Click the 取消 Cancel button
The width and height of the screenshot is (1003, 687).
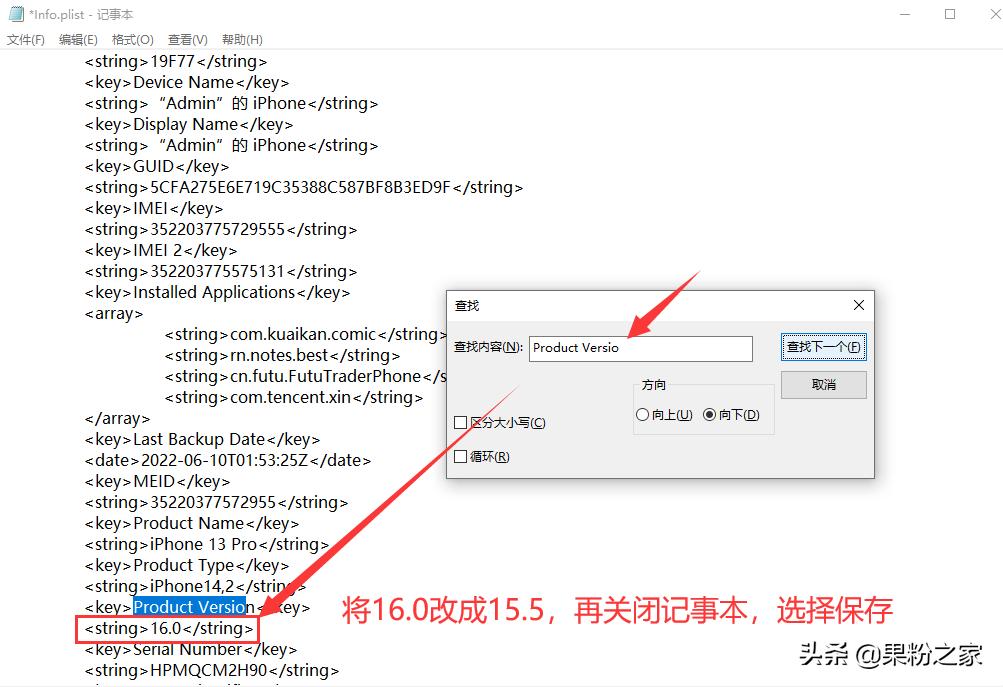click(x=822, y=385)
